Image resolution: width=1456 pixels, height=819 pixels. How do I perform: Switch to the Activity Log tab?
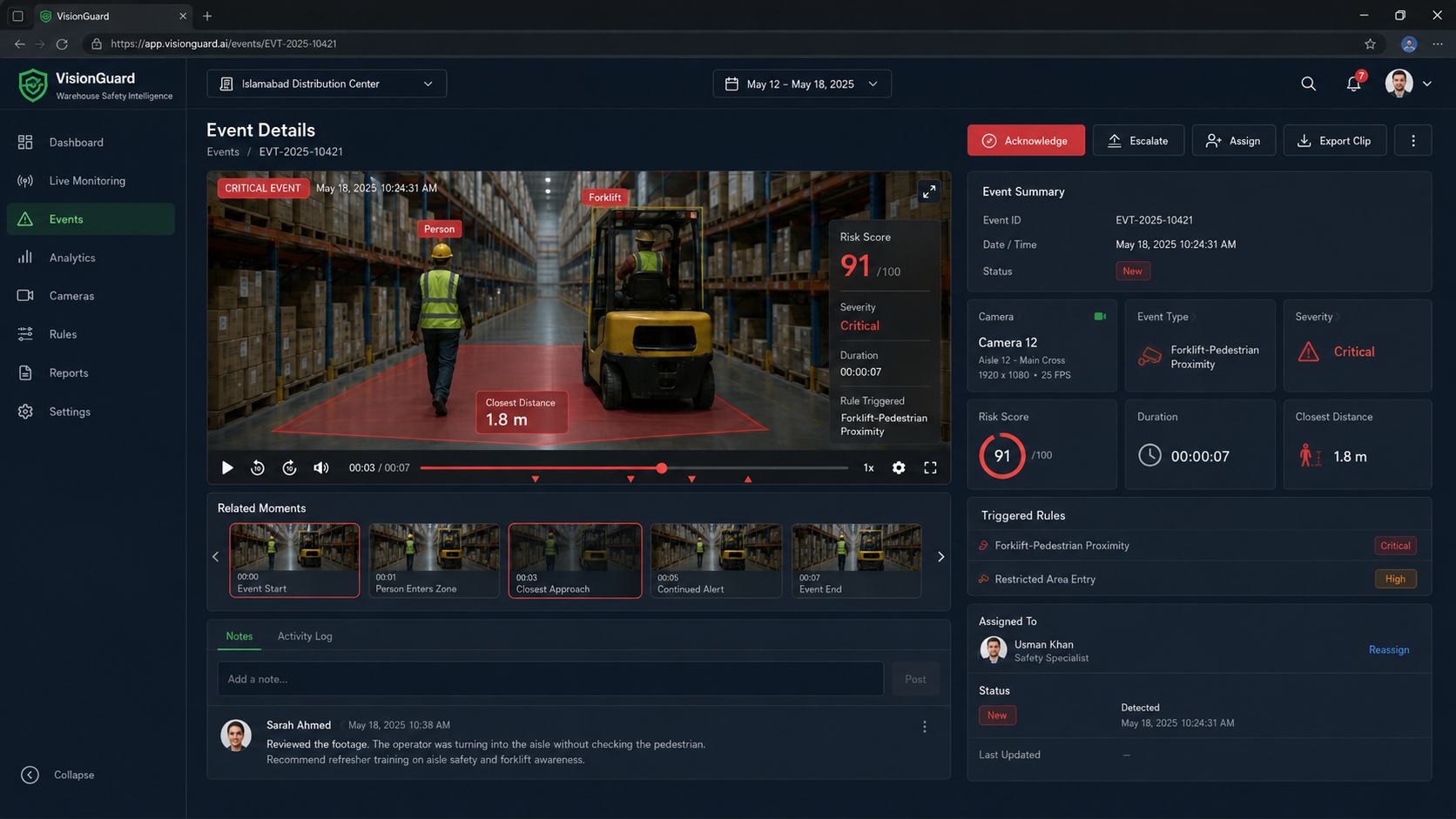pyautogui.click(x=305, y=636)
